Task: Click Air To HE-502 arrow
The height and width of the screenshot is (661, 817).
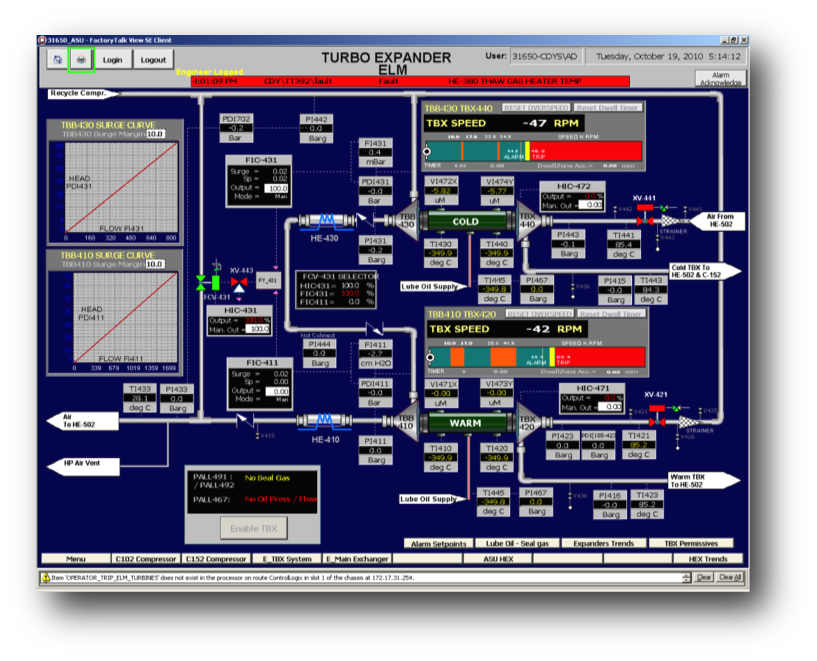Action: click(82, 421)
